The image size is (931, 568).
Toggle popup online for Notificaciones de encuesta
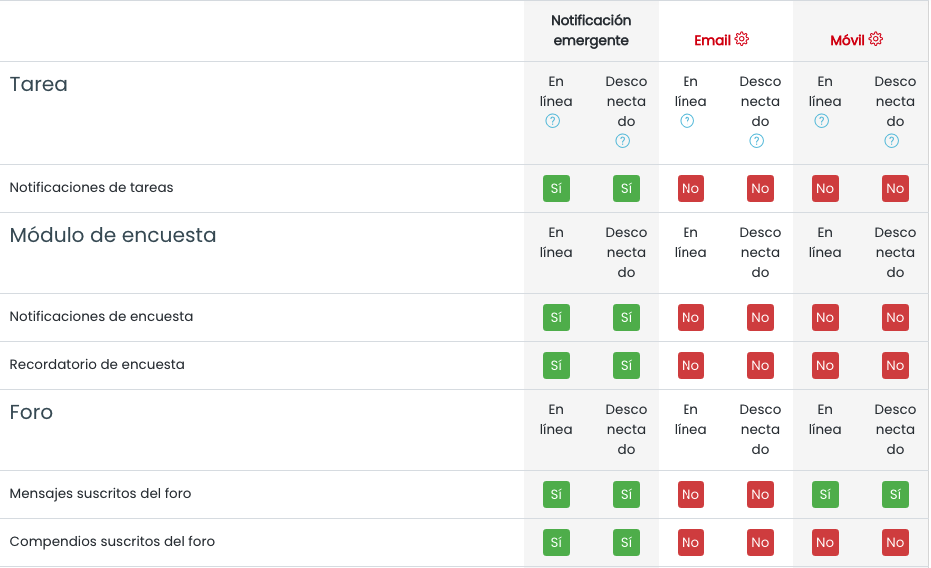[556, 317]
